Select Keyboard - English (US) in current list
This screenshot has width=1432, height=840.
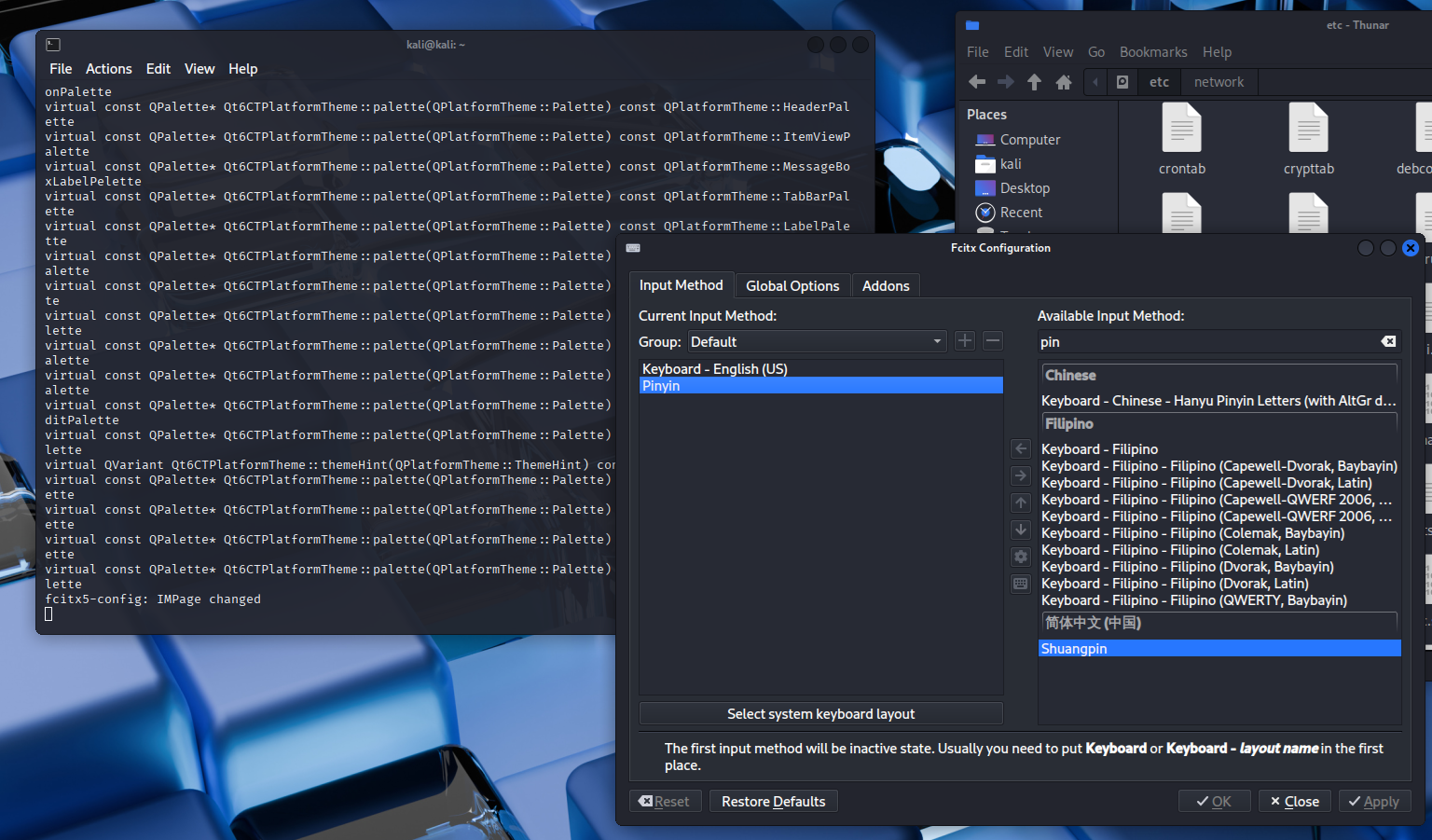(820, 369)
